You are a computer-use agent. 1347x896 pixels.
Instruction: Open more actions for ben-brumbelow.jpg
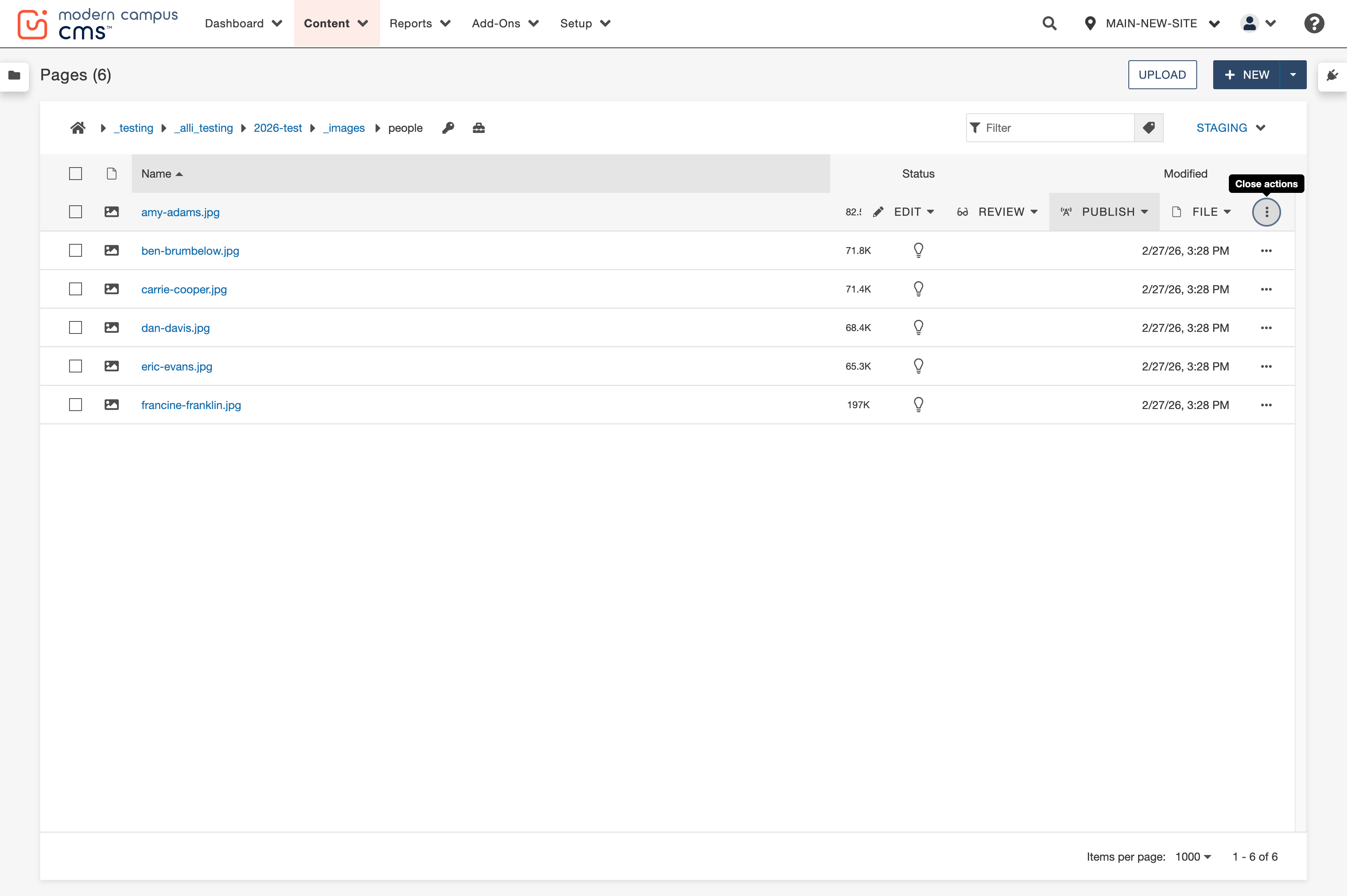coord(1266,251)
